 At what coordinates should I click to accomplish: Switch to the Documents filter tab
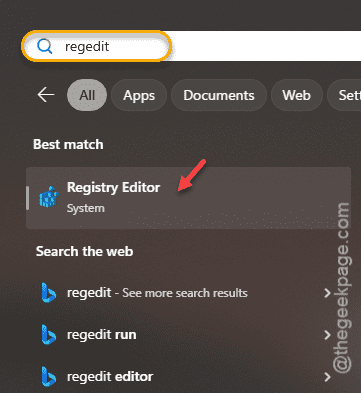219,95
